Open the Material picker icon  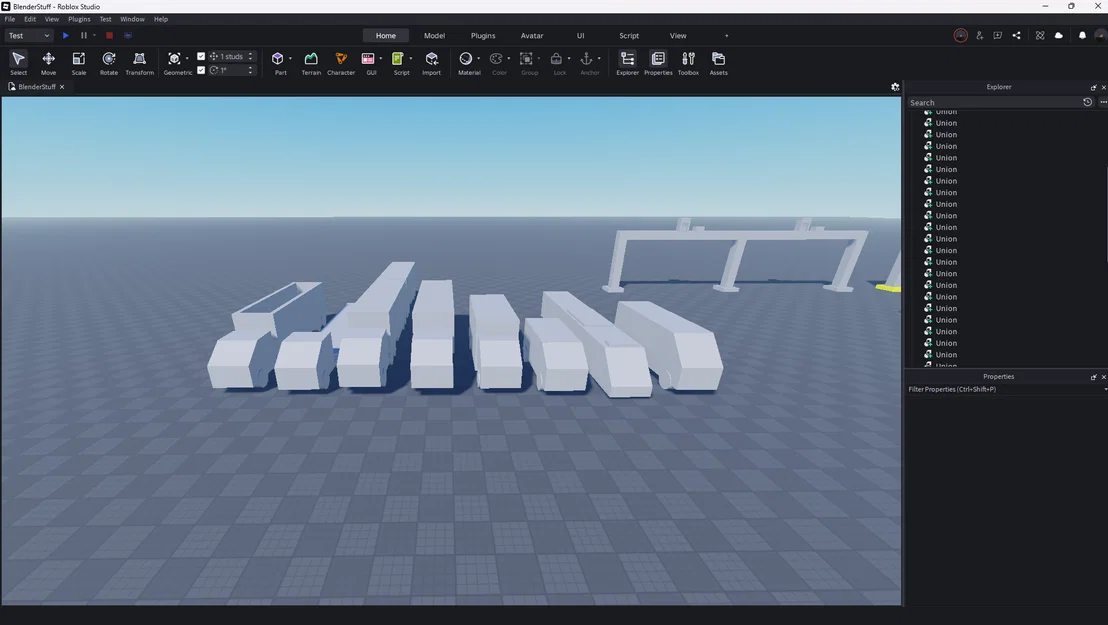[466, 59]
